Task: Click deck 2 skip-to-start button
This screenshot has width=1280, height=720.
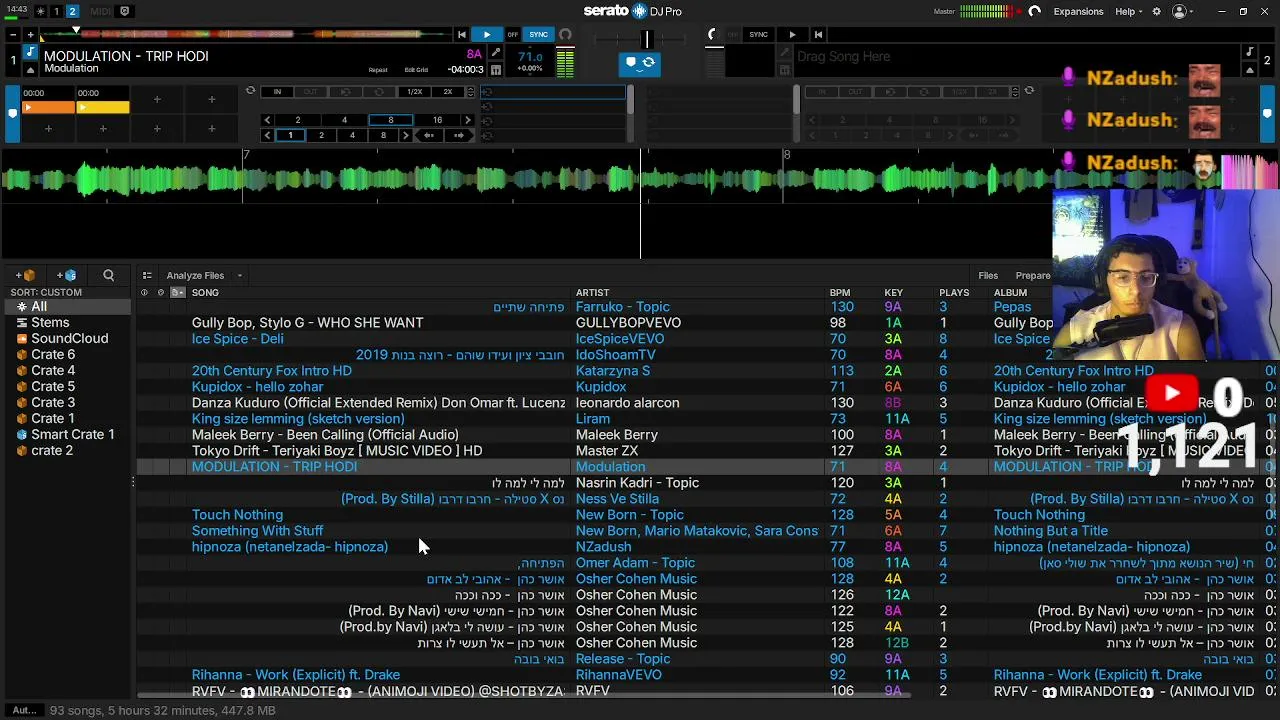Action: [x=818, y=35]
